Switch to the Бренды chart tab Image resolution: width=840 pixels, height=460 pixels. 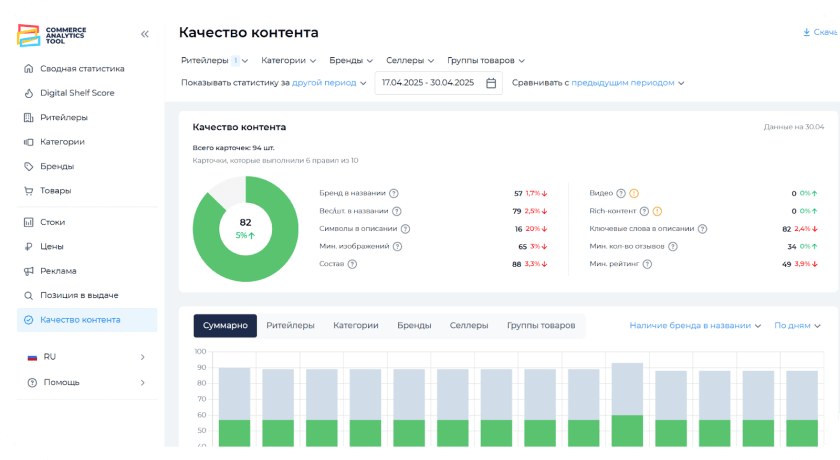point(414,326)
